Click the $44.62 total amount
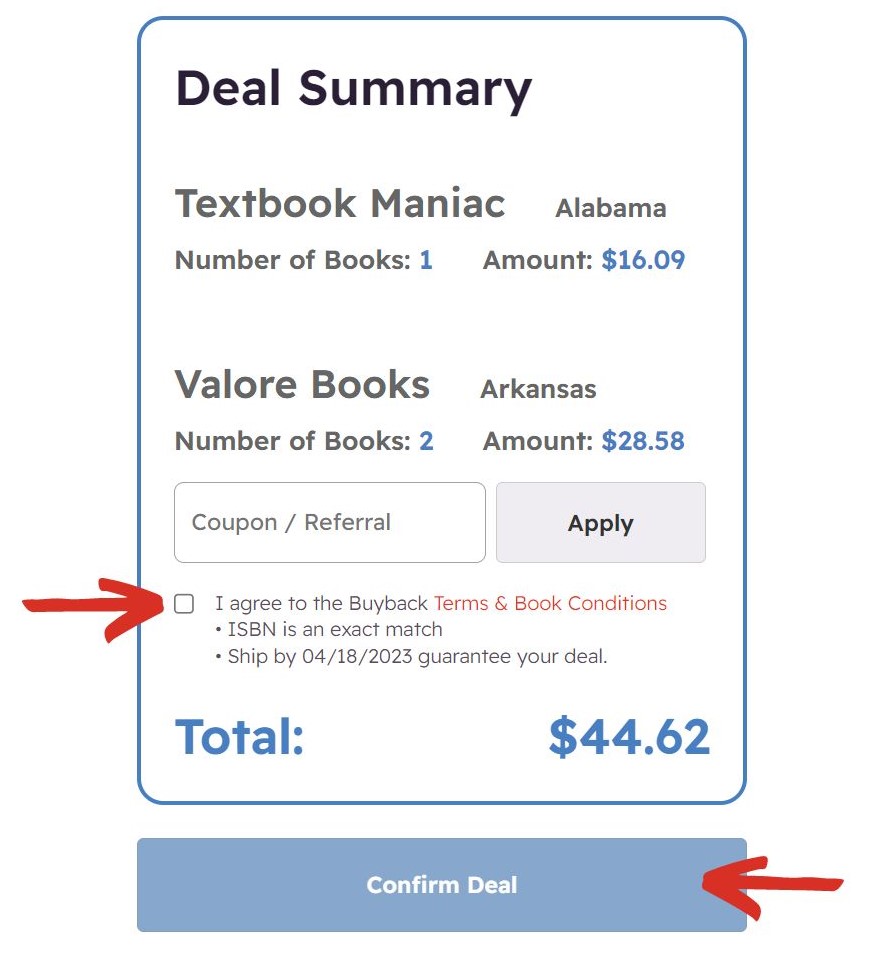874x957 pixels. pos(629,737)
